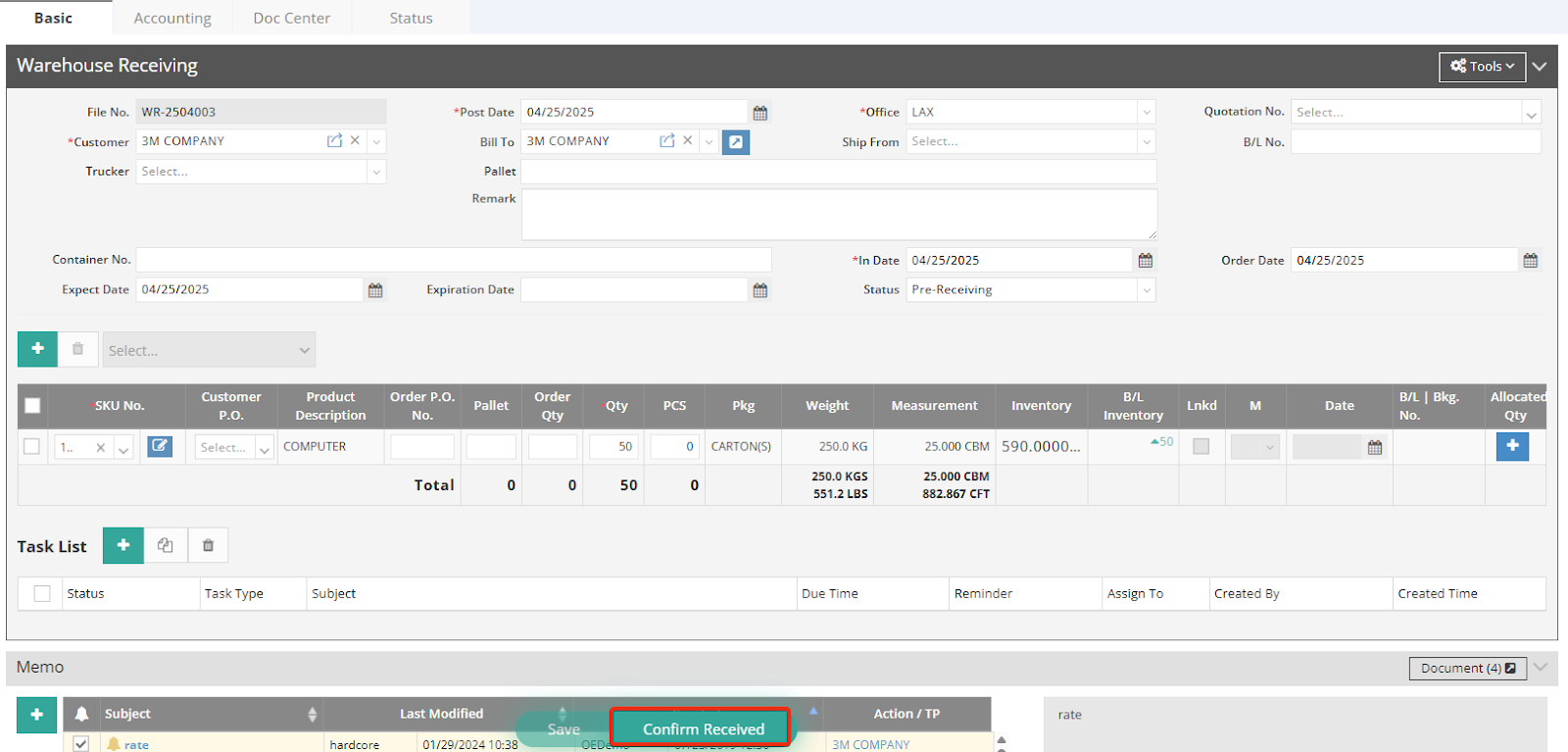Open the Post Date calendar picker
The image size is (1568, 752).
(759, 113)
